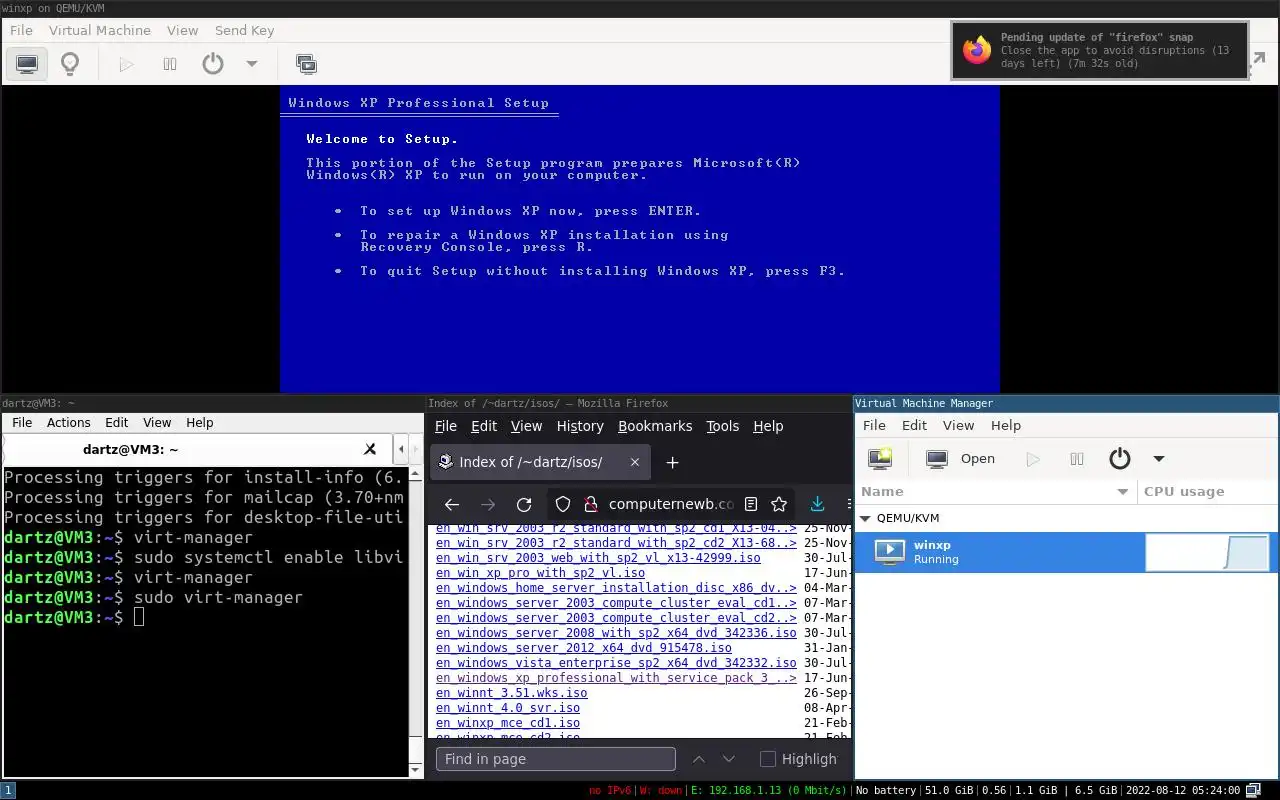Open File menu in winxp console window

pyautogui.click(x=21, y=30)
